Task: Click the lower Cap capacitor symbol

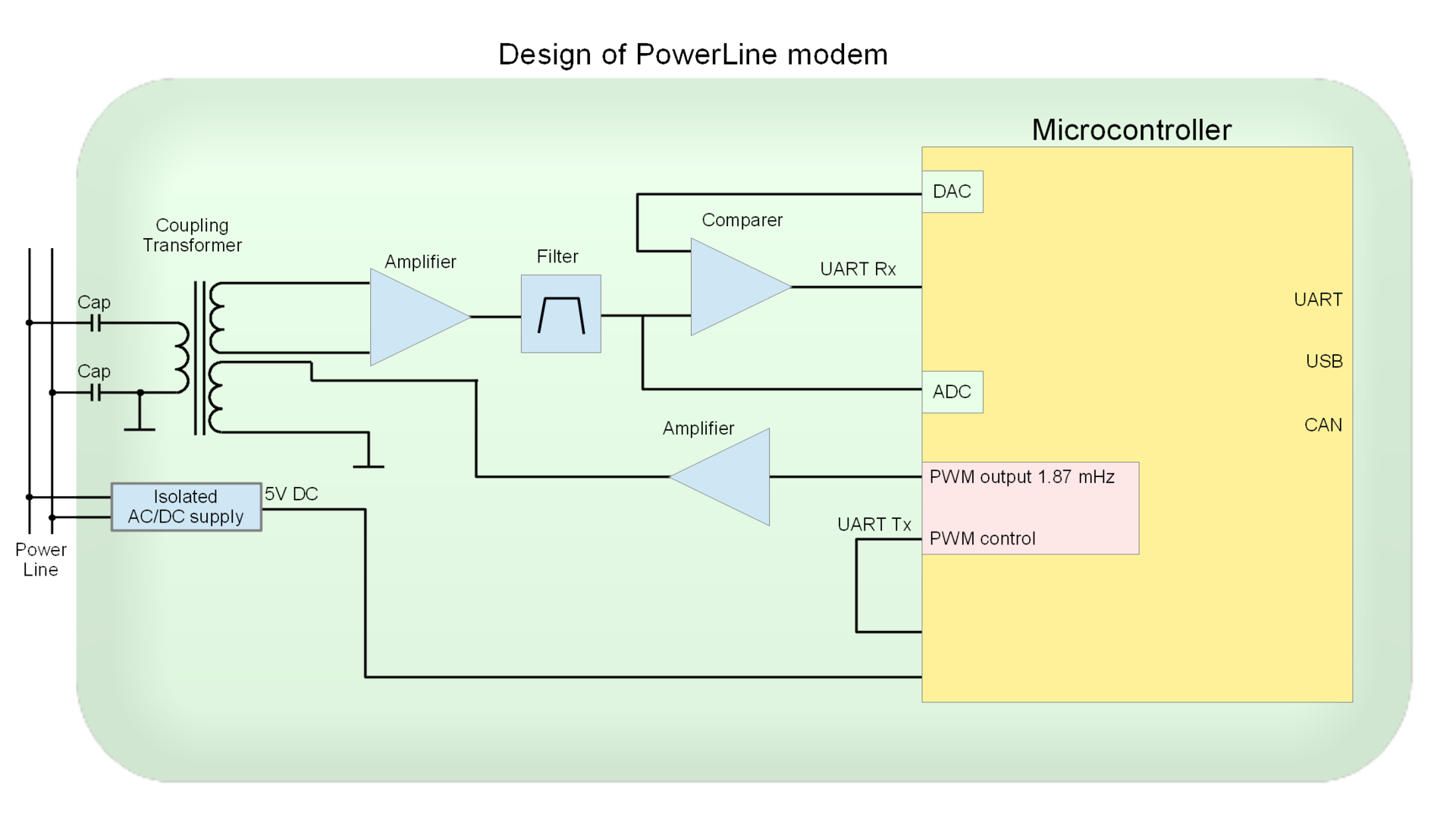Action: click(96, 393)
